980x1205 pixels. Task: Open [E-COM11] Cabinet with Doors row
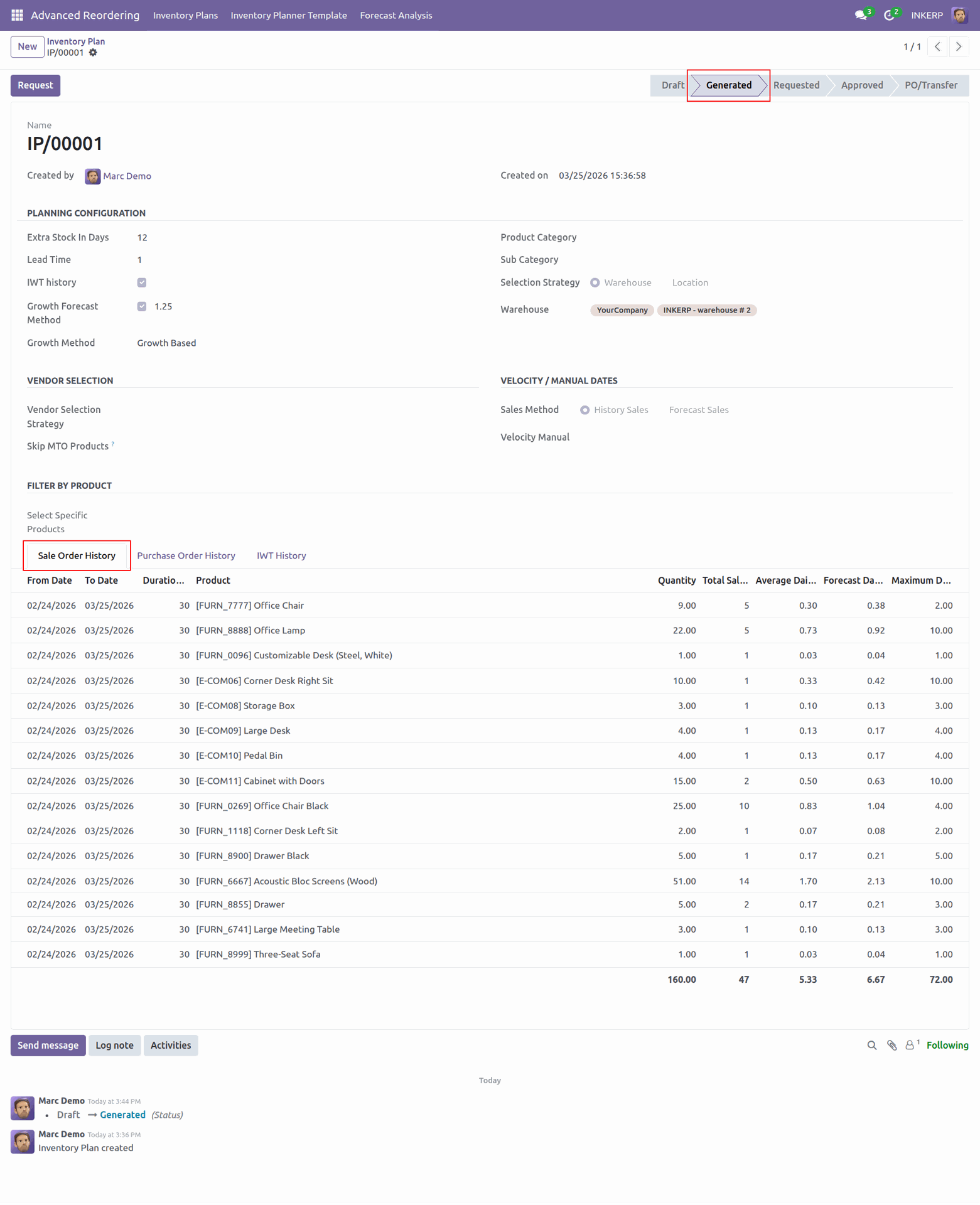click(x=490, y=781)
